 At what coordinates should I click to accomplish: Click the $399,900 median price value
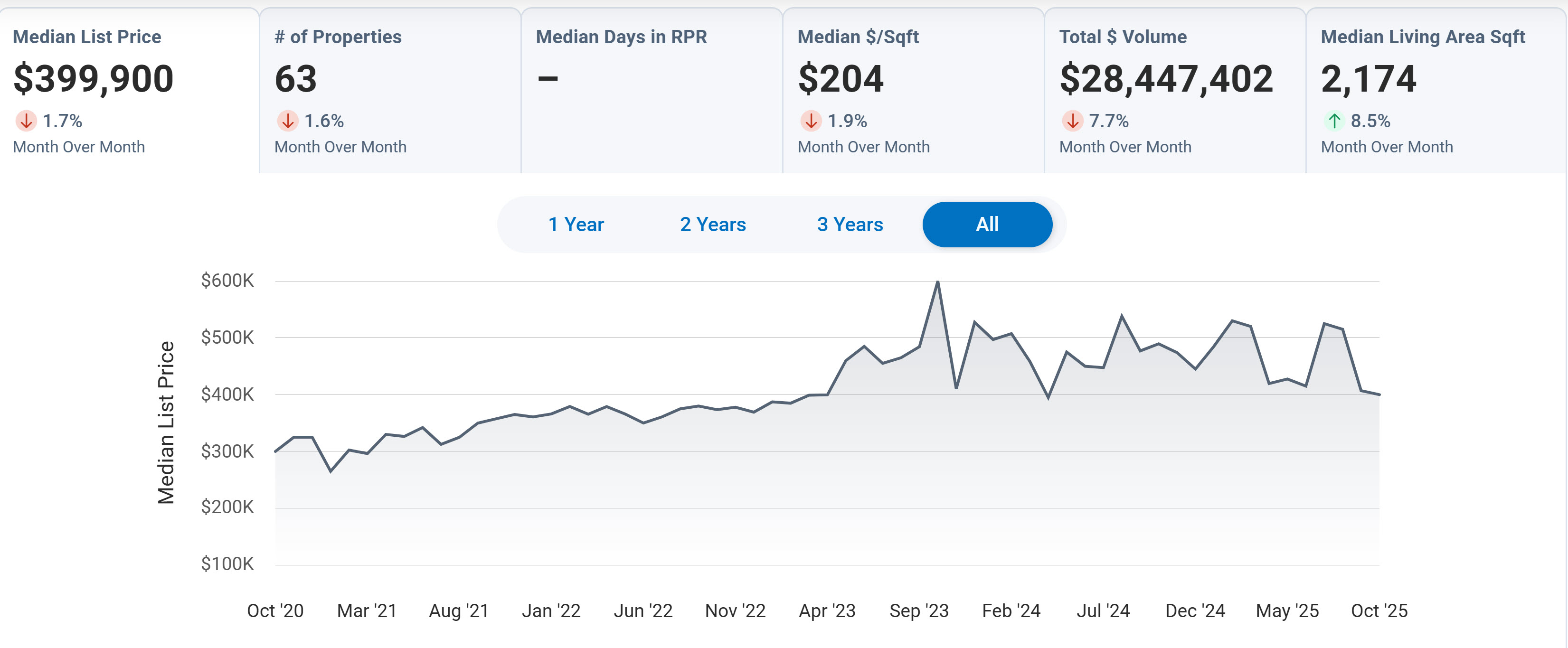[x=93, y=79]
